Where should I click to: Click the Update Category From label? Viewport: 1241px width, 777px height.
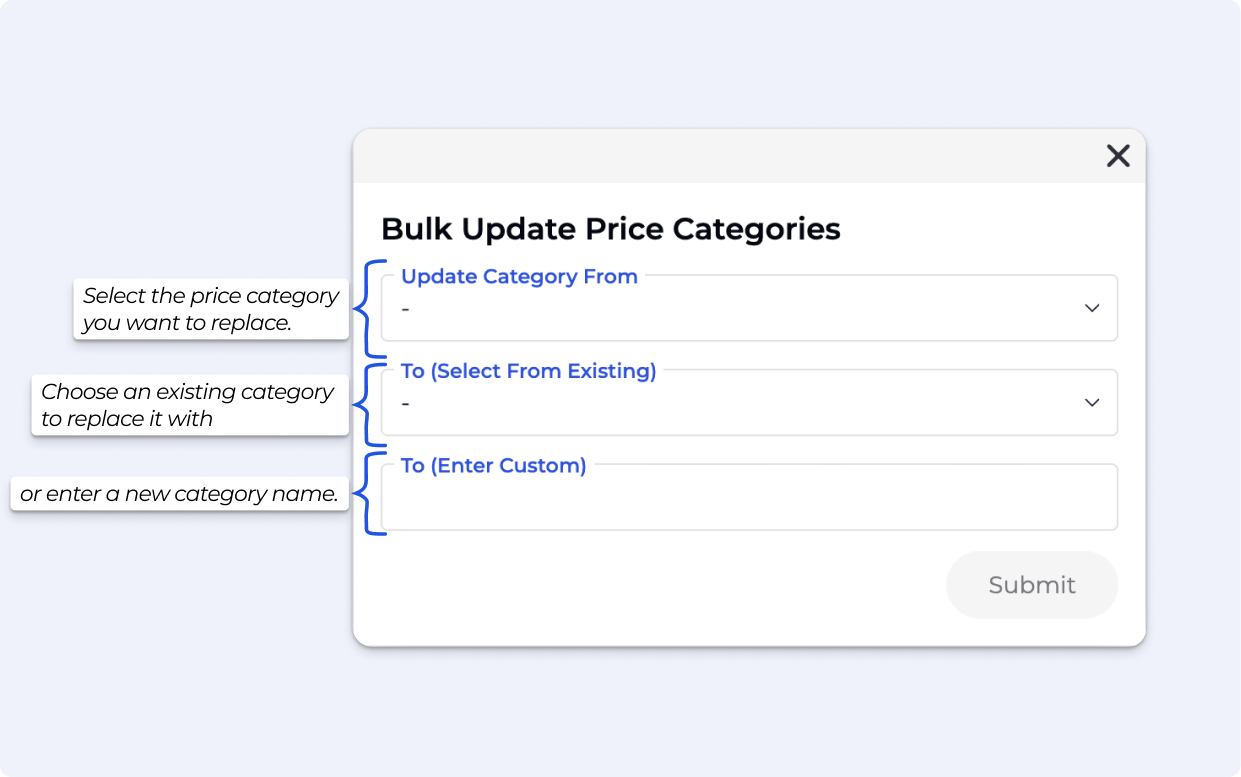click(x=519, y=277)
